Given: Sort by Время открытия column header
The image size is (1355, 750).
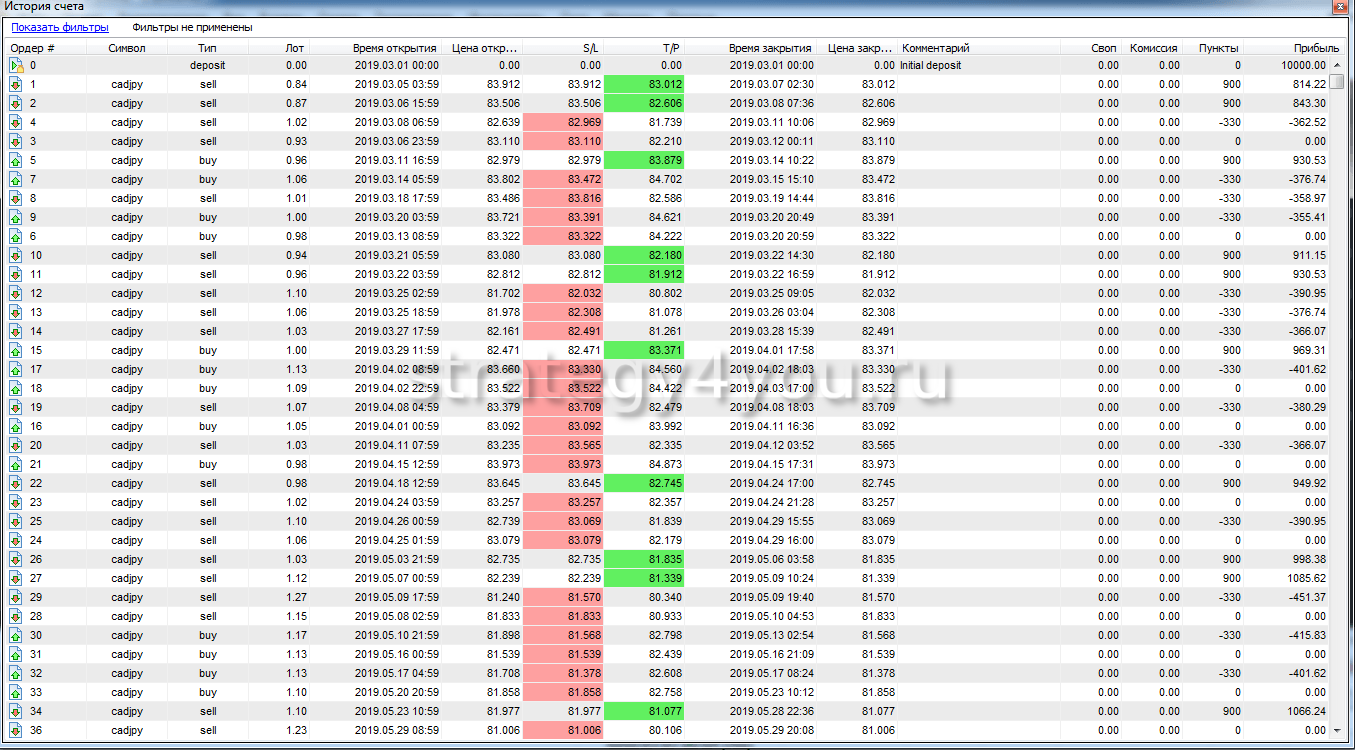Looking at the screenshot, I should tap(394, 48).
